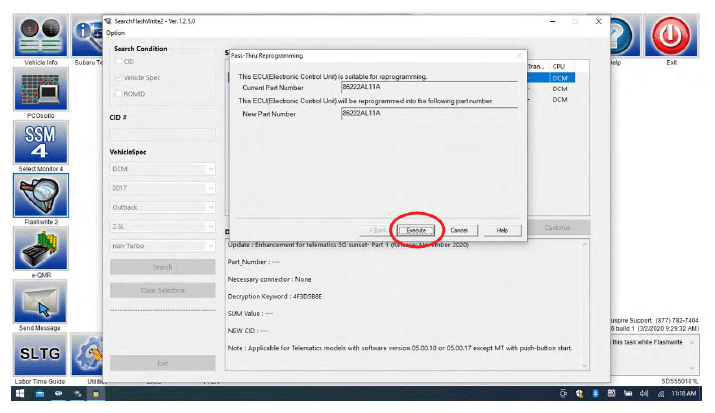Click the Continue button
The image size is (715, 413).
tap(557, 227)
